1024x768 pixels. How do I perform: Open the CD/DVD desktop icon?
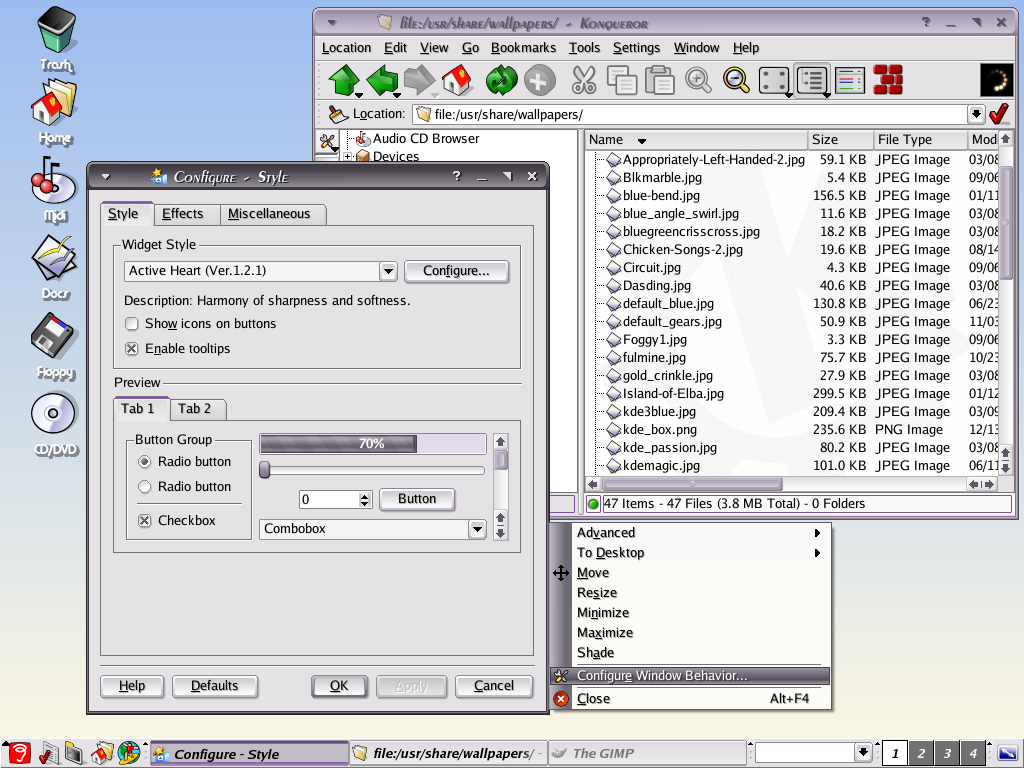pyautogui.click(x=55, y=423)
